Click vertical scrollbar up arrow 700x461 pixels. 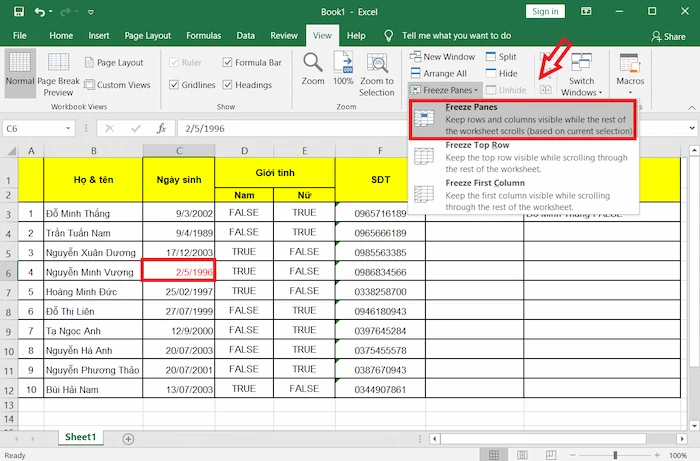694,151
